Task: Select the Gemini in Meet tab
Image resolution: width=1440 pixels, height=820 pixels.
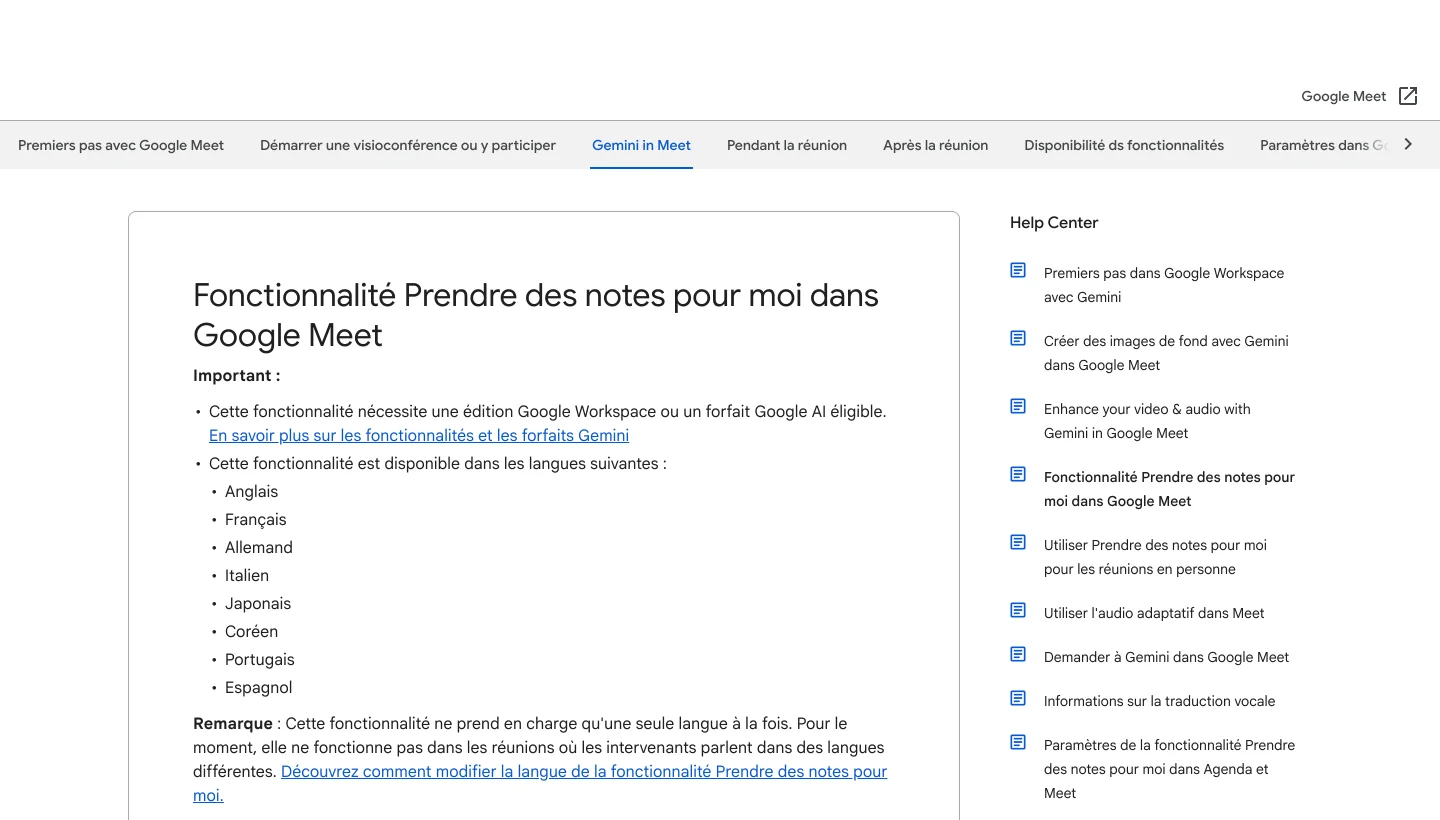Action: (x=641, y=145)
